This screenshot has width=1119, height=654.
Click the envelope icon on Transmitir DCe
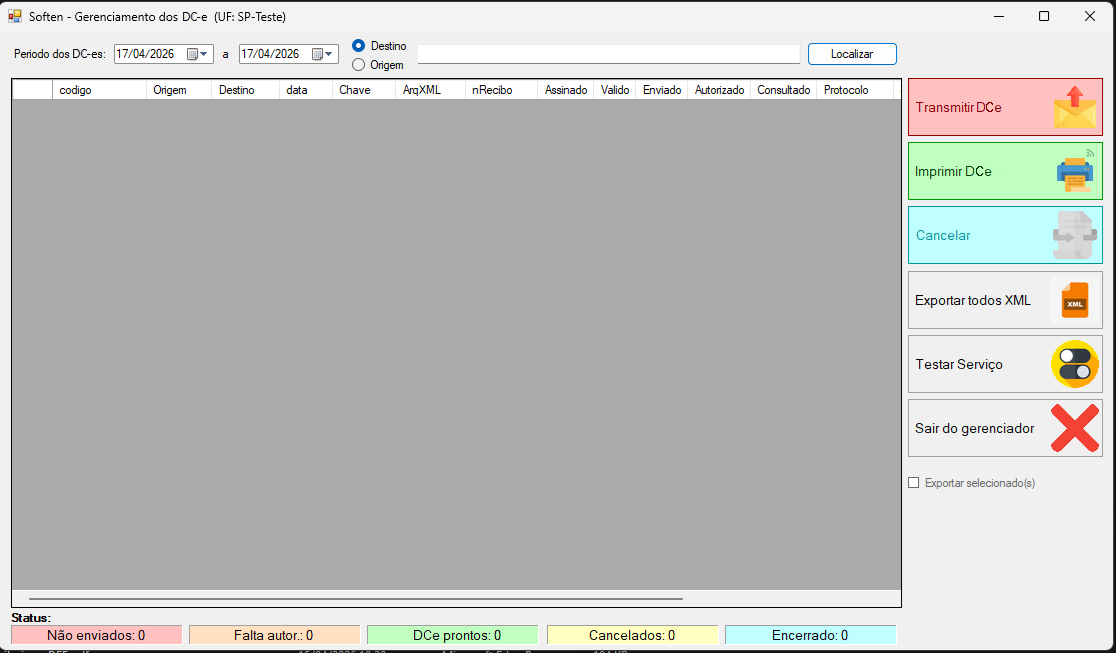tap(1074, 107)
